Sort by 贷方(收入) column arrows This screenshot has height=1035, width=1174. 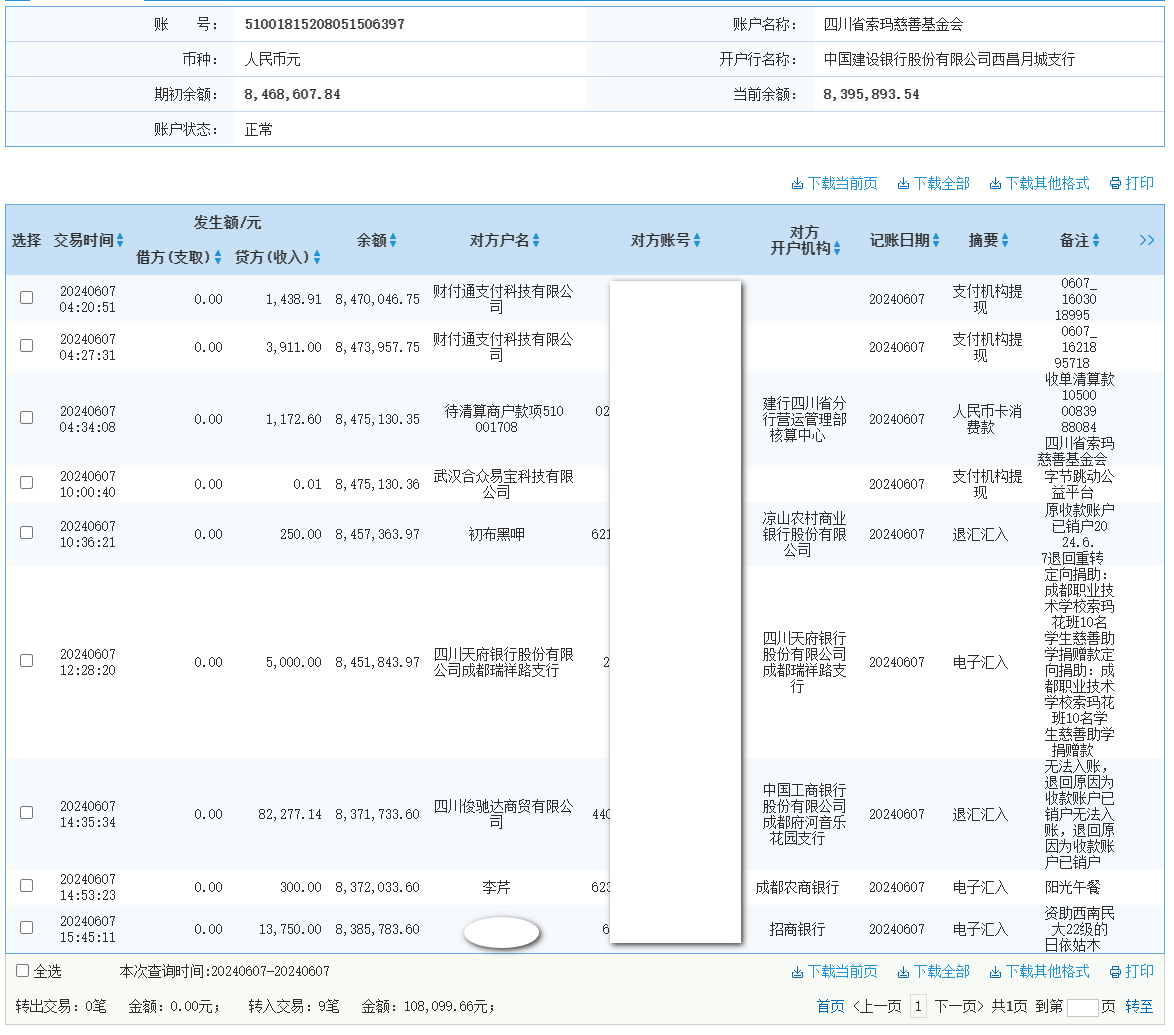pyautogui.click(x=317, y=258)
